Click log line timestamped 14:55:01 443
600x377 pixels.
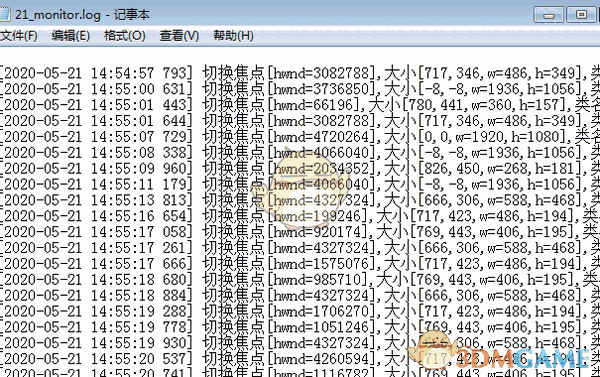coord(300,105)
